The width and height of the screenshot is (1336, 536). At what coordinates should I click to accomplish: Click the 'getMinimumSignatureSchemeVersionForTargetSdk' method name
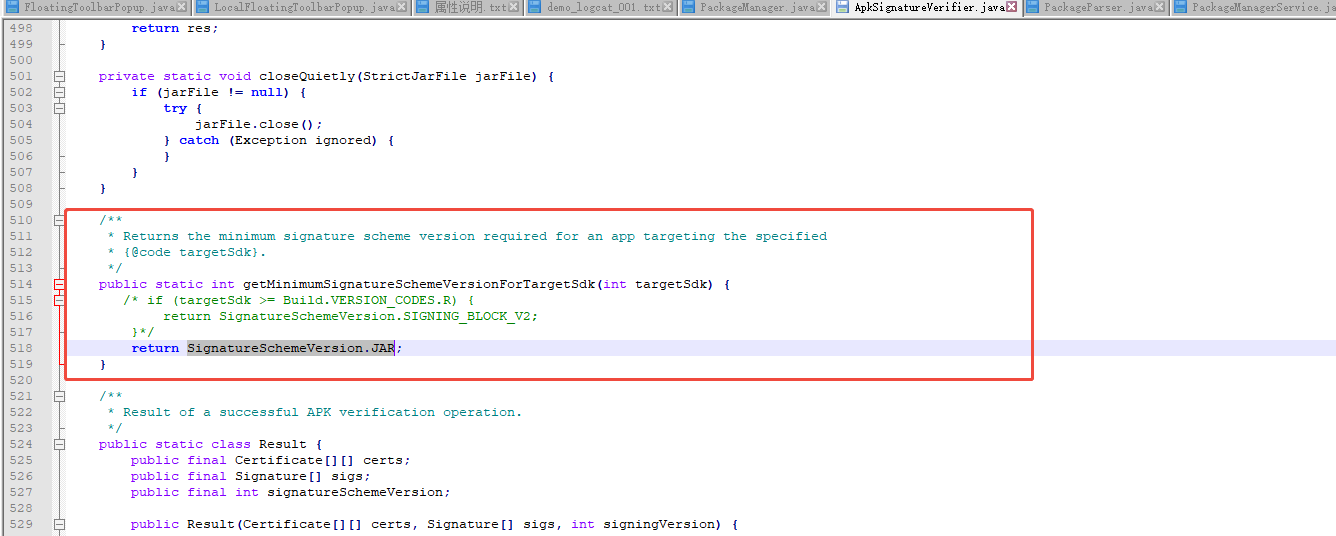419,284
